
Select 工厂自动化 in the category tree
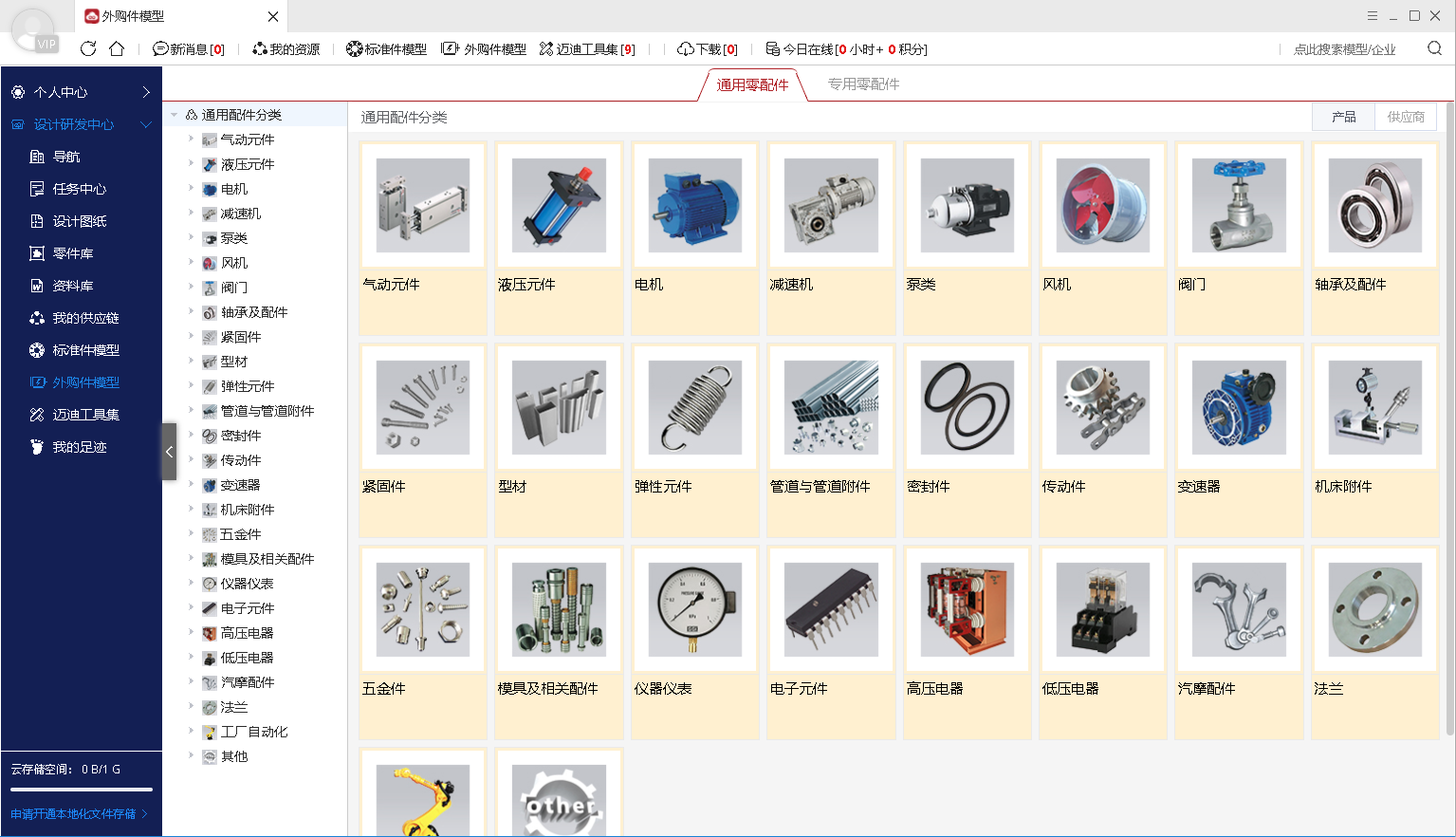(253, 732)
